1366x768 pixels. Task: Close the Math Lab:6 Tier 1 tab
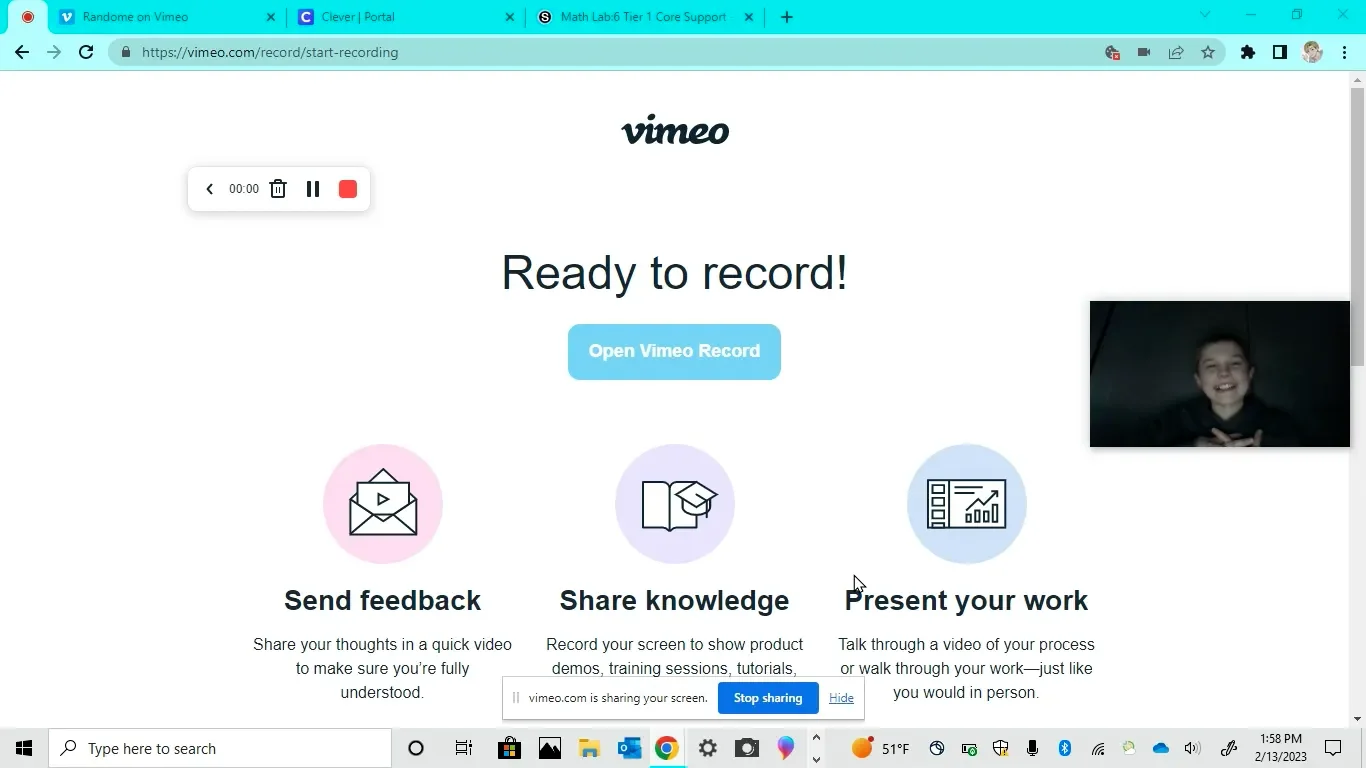[x=749, y=17]
